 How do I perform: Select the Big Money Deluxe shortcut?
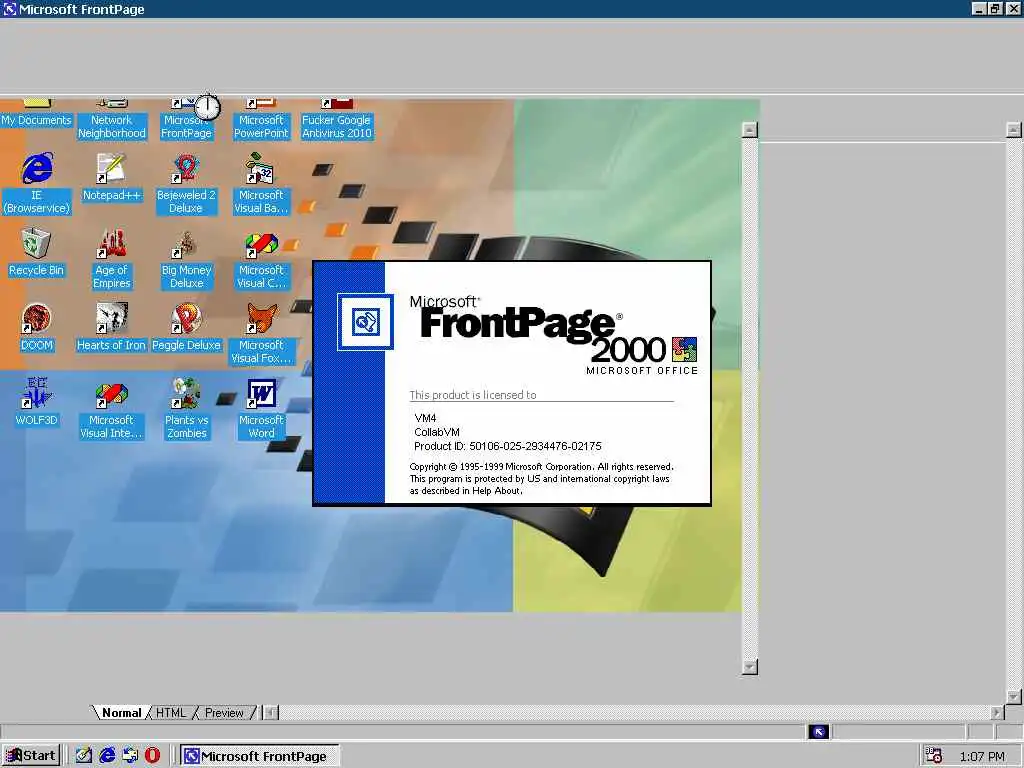point(186,259)
